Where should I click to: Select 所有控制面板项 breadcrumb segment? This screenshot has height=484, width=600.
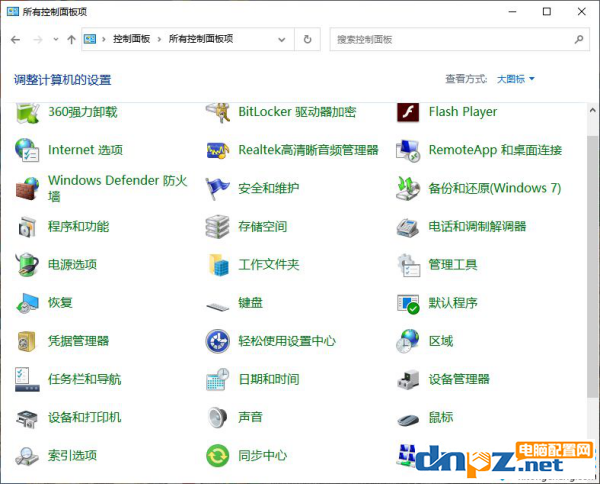[x=201, y=39]
